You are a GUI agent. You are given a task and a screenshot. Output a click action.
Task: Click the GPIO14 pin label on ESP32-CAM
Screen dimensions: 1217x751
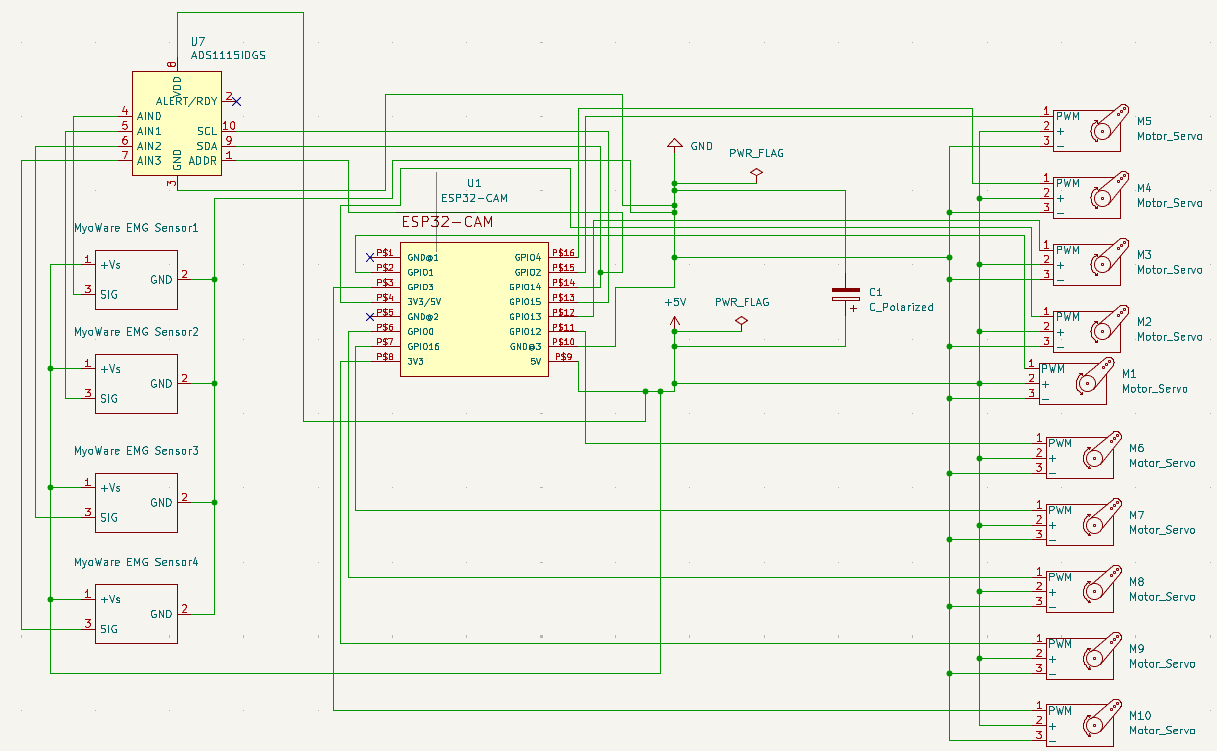525,287
